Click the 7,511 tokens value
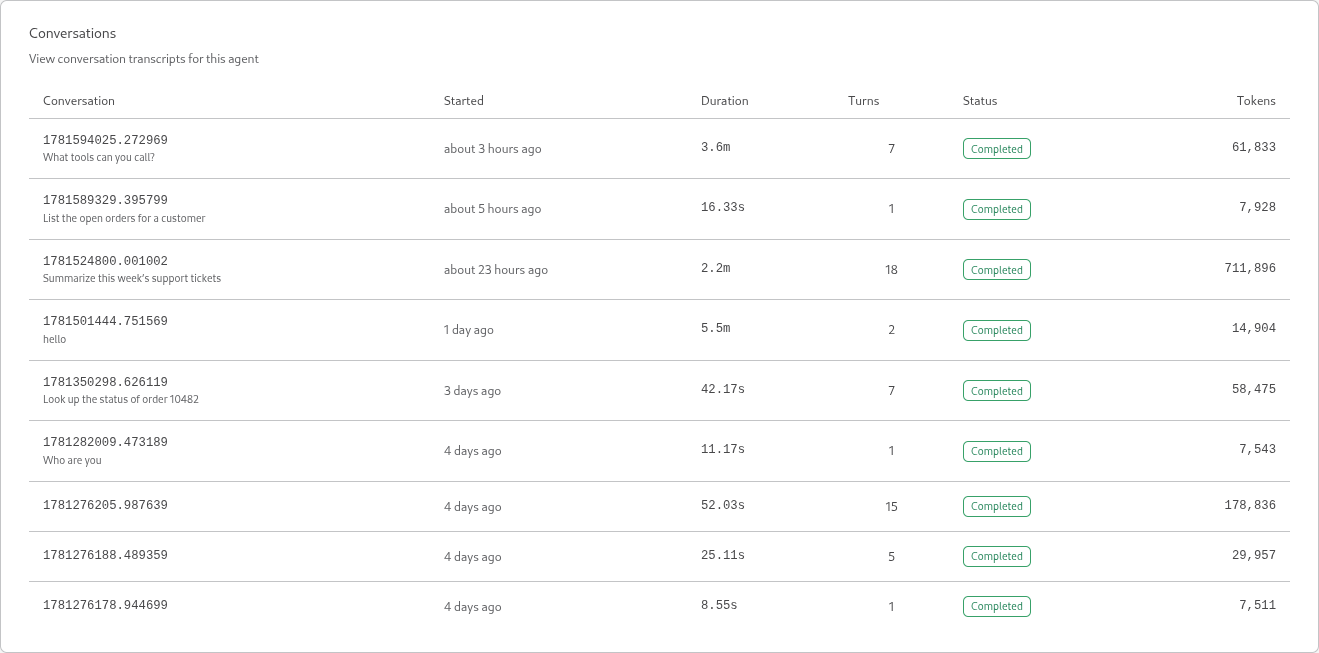 (x=1258, y=605)
